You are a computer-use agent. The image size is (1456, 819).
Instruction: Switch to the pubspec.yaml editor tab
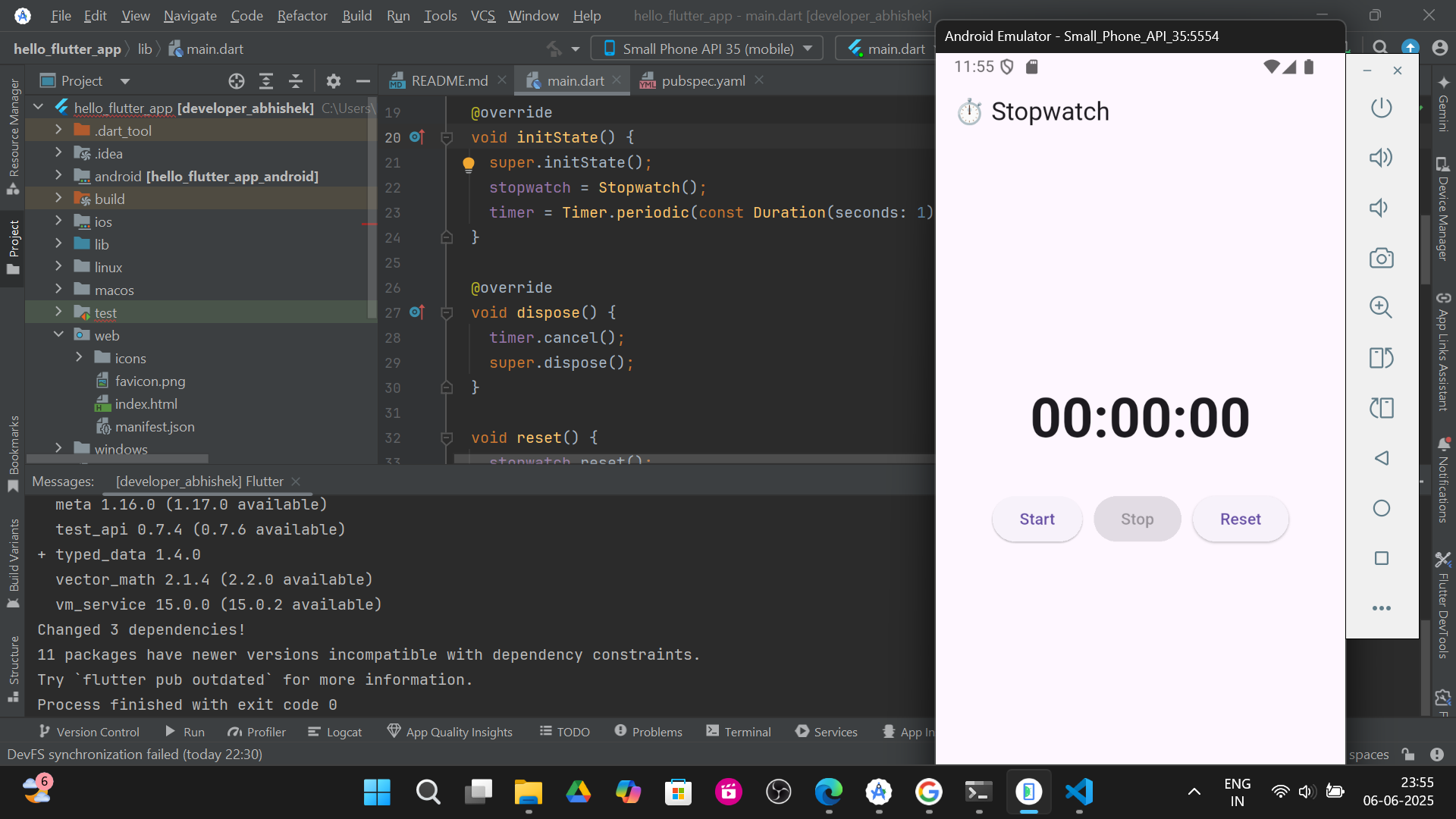click(703, 80)
